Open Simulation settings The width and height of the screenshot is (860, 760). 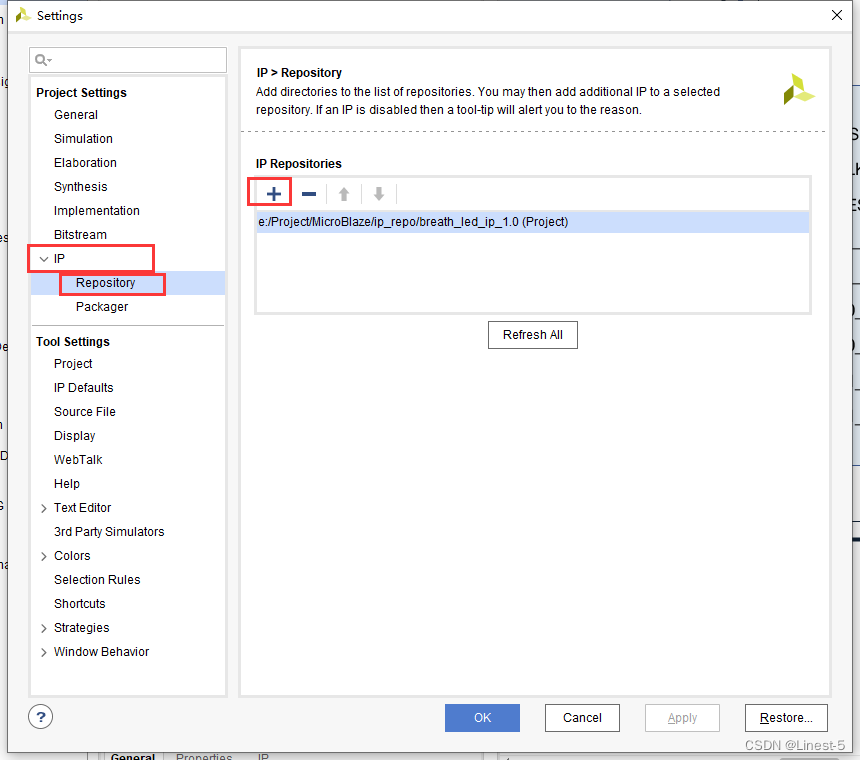(83, 139)
